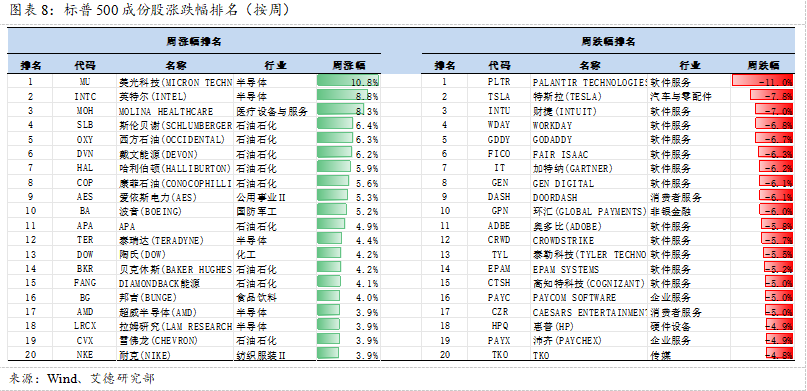Click ticker APA in code column
The height and width of the screenshot is (391, 807).
click(x=85, y=226)
